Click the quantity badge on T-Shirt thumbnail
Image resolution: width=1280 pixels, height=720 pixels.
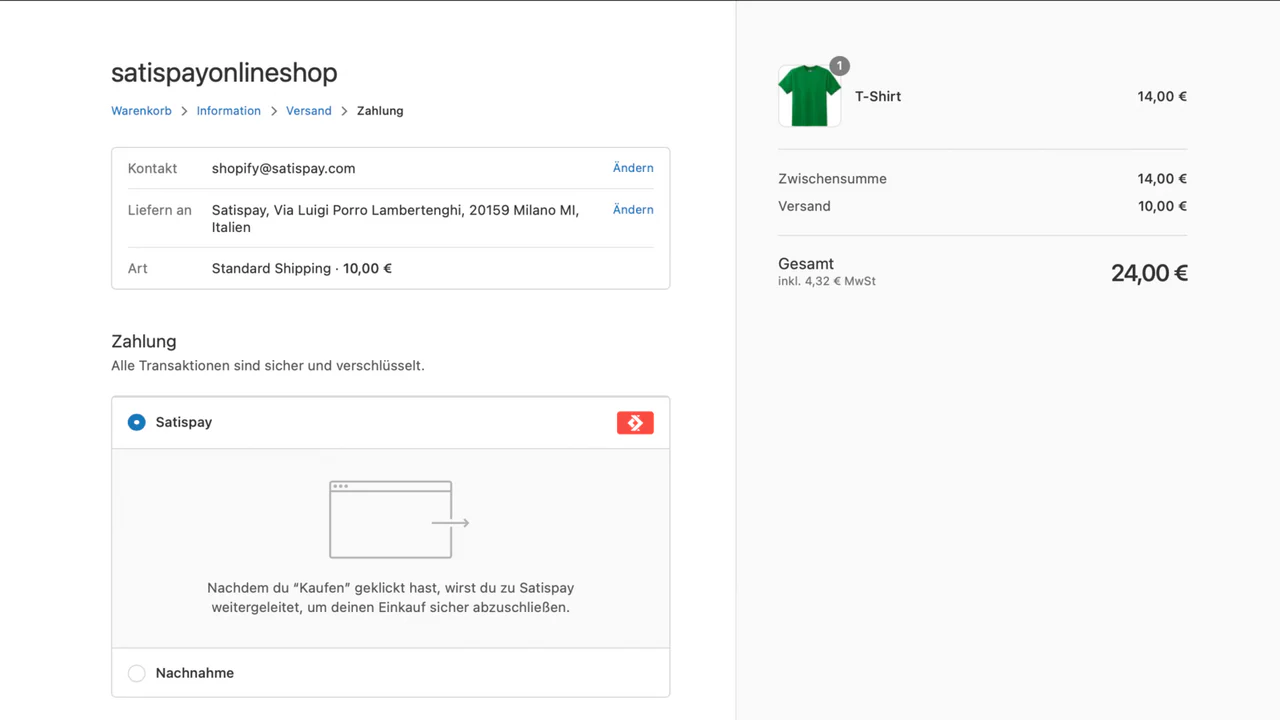click(840, 66)
